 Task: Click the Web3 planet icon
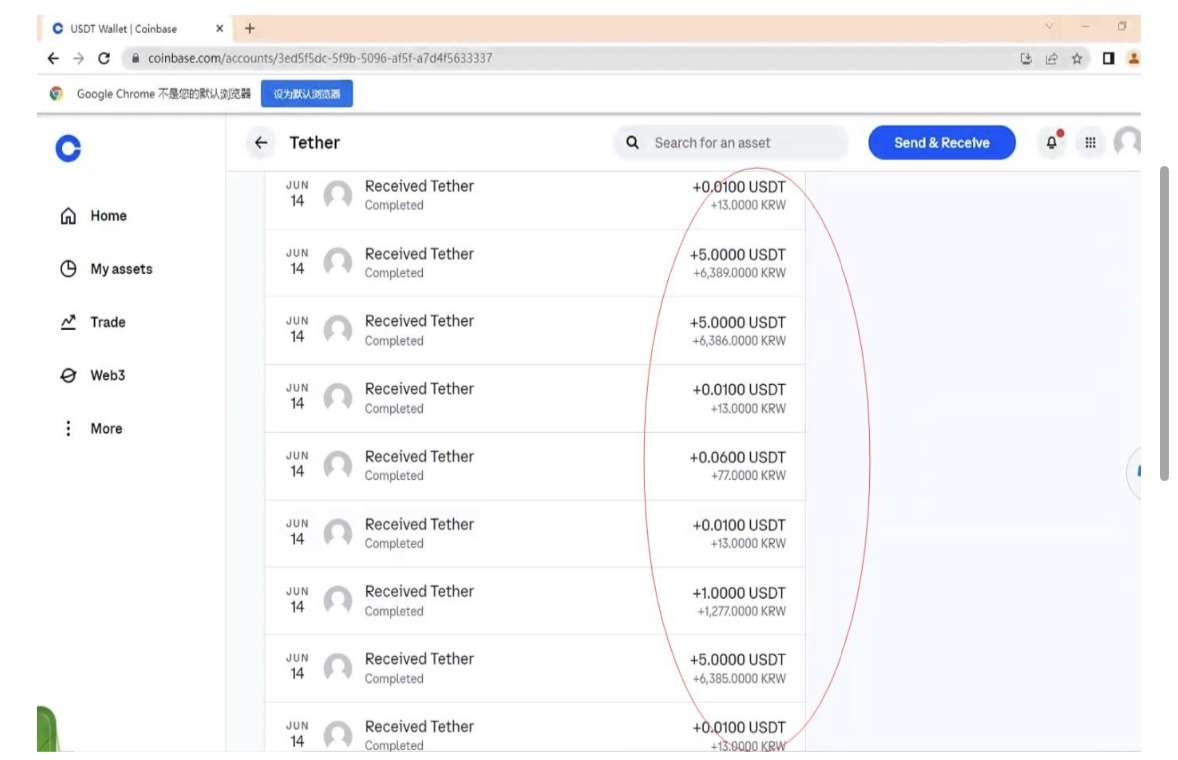pos(68,375)
